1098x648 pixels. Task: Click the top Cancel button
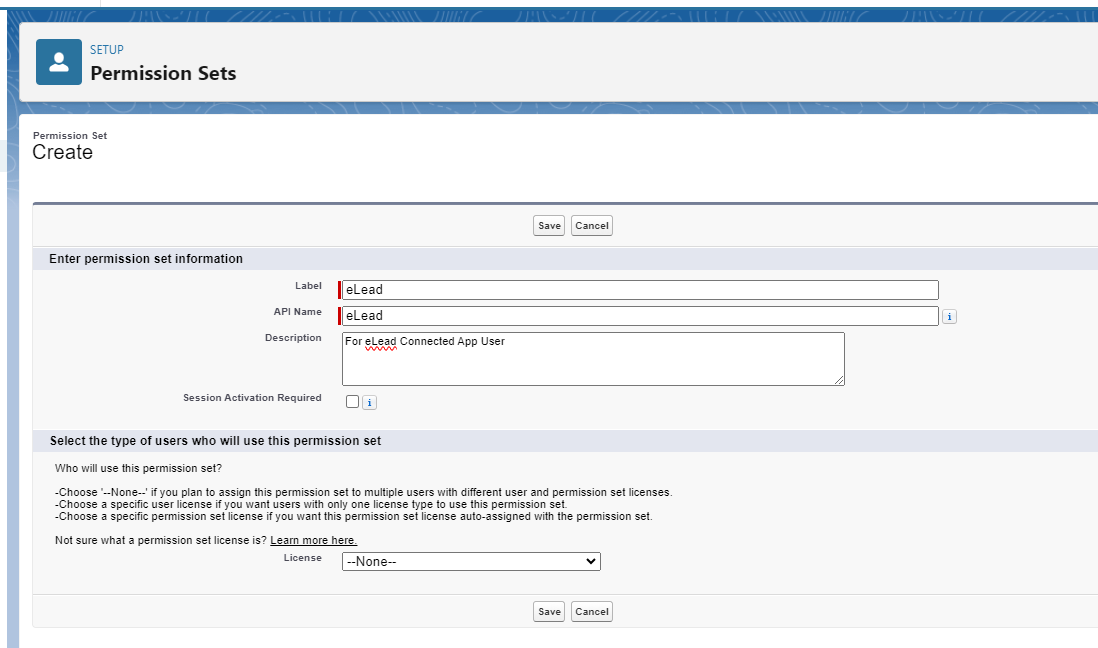(x=591, y=225)
